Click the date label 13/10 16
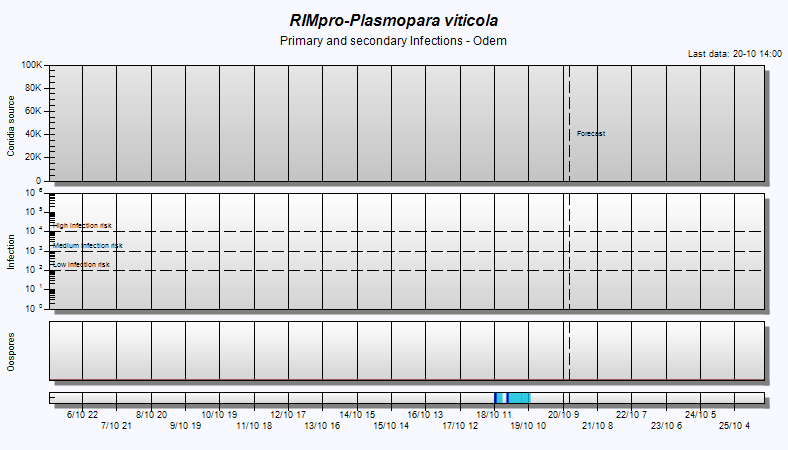Image resolution: width=788 pixels, height=450 pixels. point(322,426)
